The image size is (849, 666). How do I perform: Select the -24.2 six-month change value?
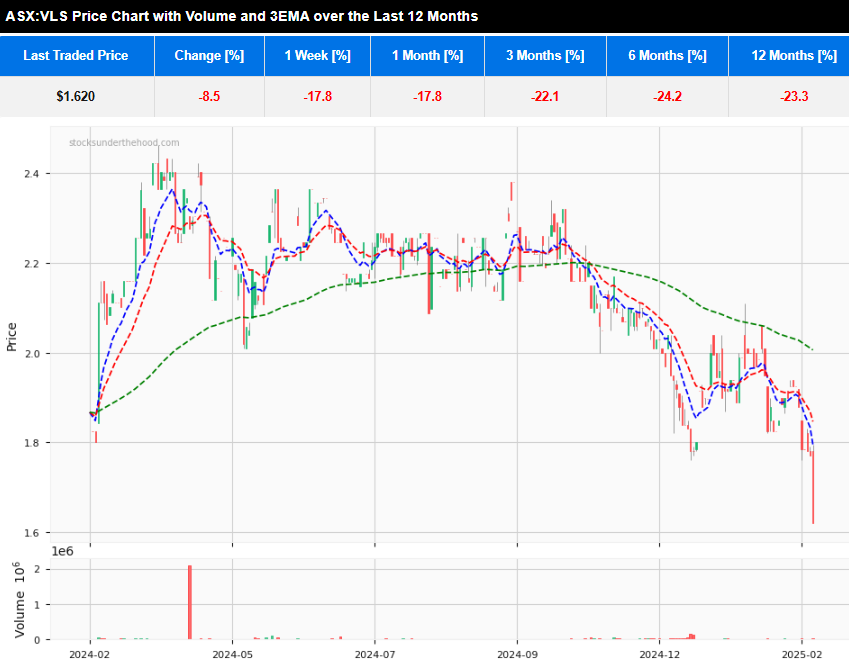pyautogui.click(x=667, y=96)
